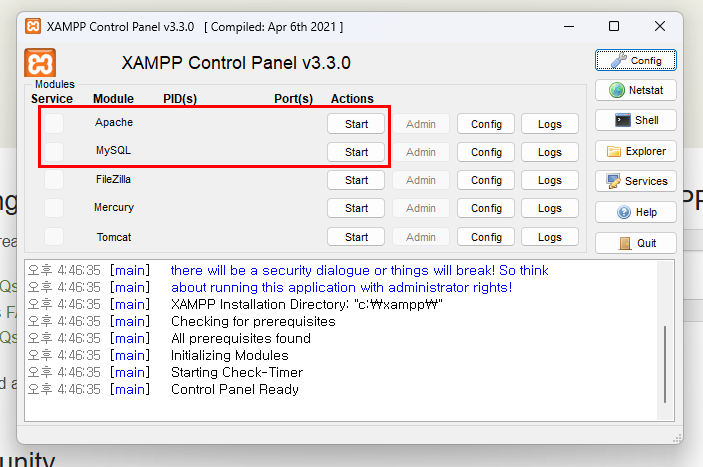Click the large XAMPP logo in the panel
Viewport: 703px width, 467px height.
(40, 63)
